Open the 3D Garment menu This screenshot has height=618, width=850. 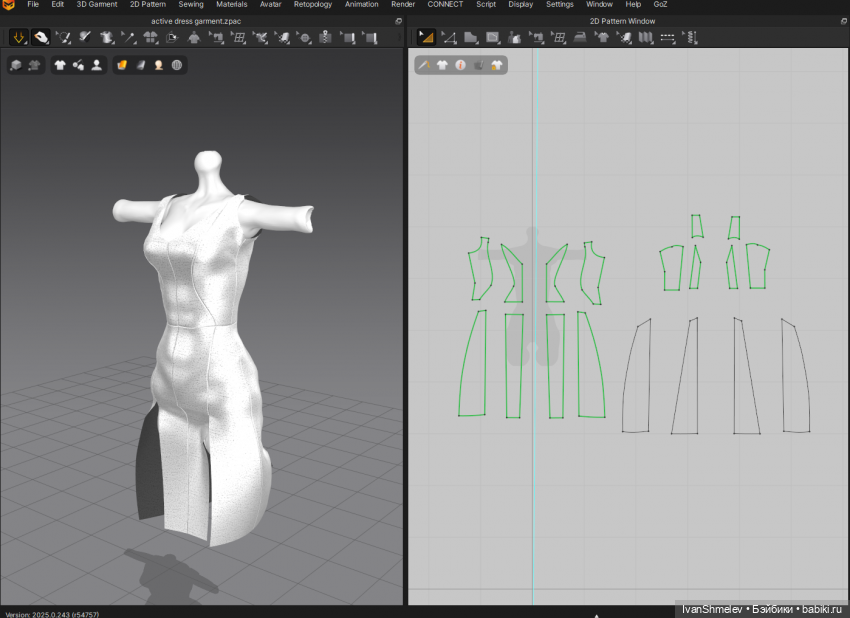[x=96, y=4]
